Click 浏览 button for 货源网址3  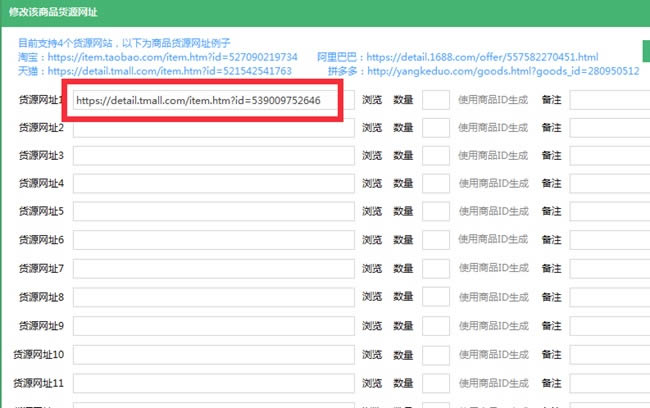click(371, 156)
